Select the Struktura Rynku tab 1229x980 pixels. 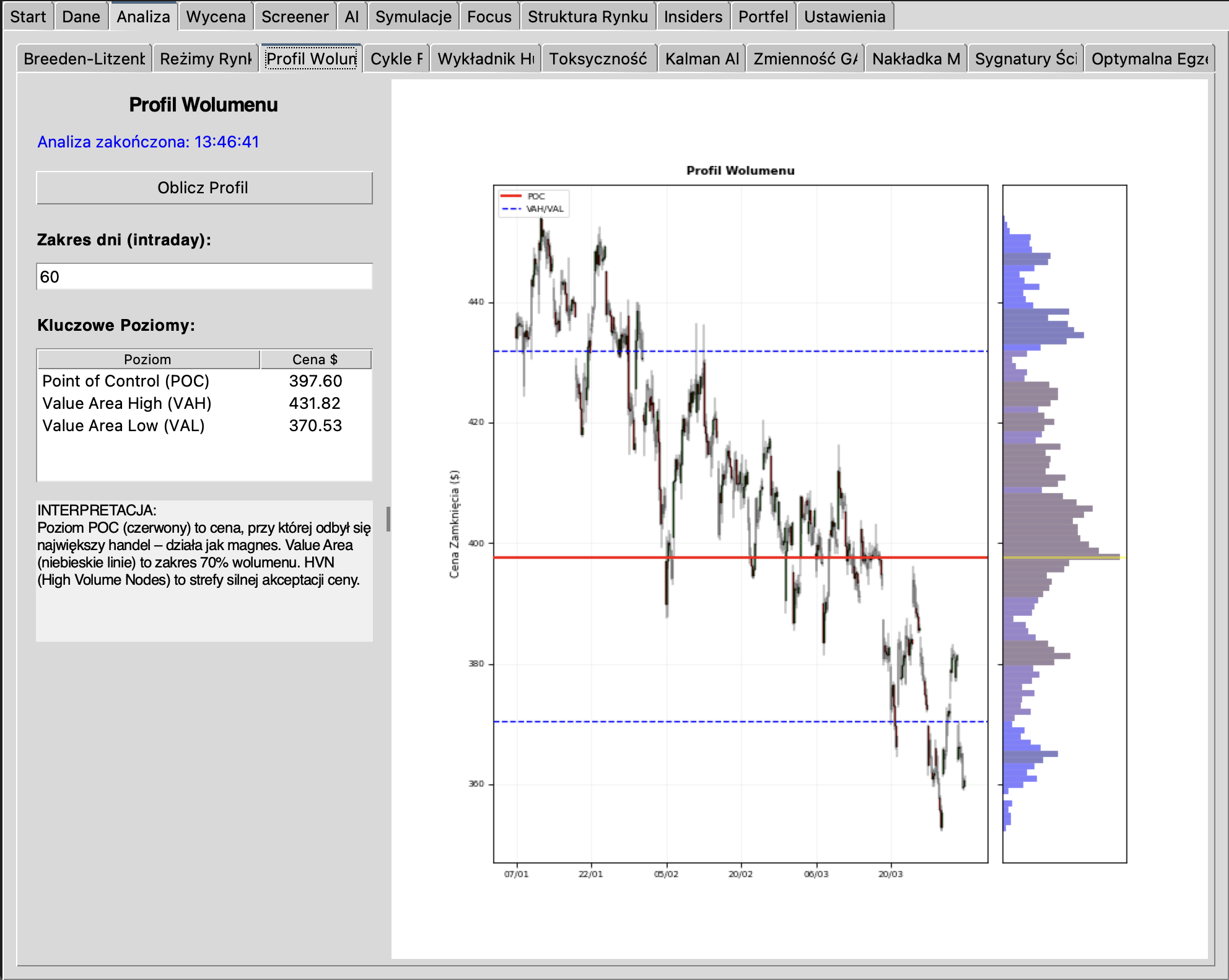coord(588,17)
